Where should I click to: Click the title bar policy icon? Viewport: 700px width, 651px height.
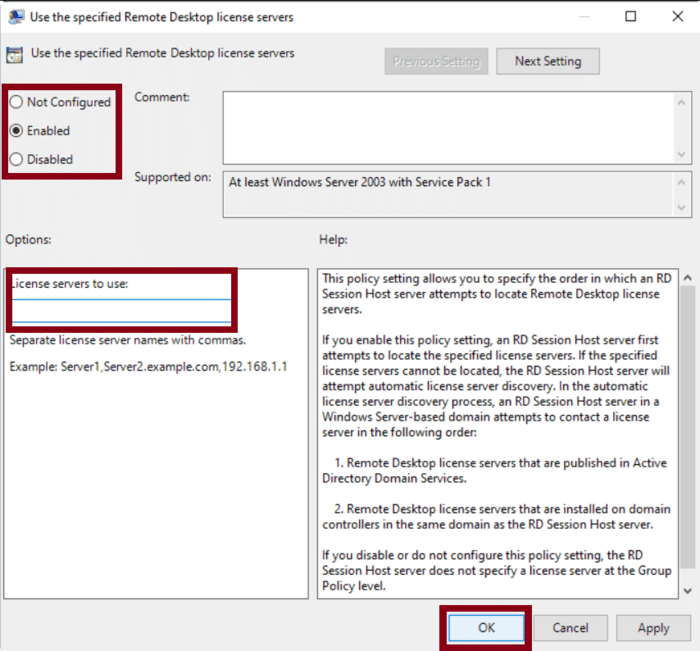(x=17, y=17)
